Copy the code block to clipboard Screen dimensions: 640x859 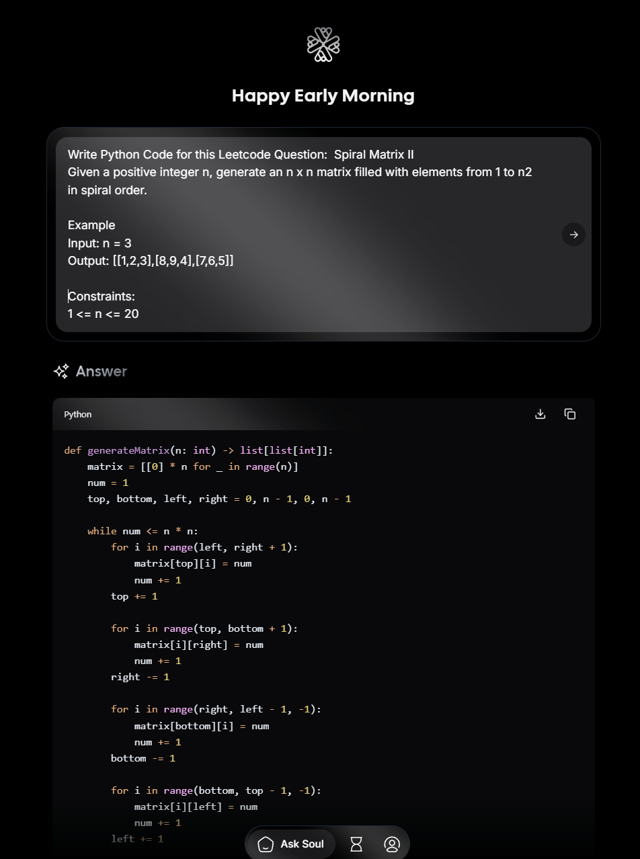pos(570,414)
